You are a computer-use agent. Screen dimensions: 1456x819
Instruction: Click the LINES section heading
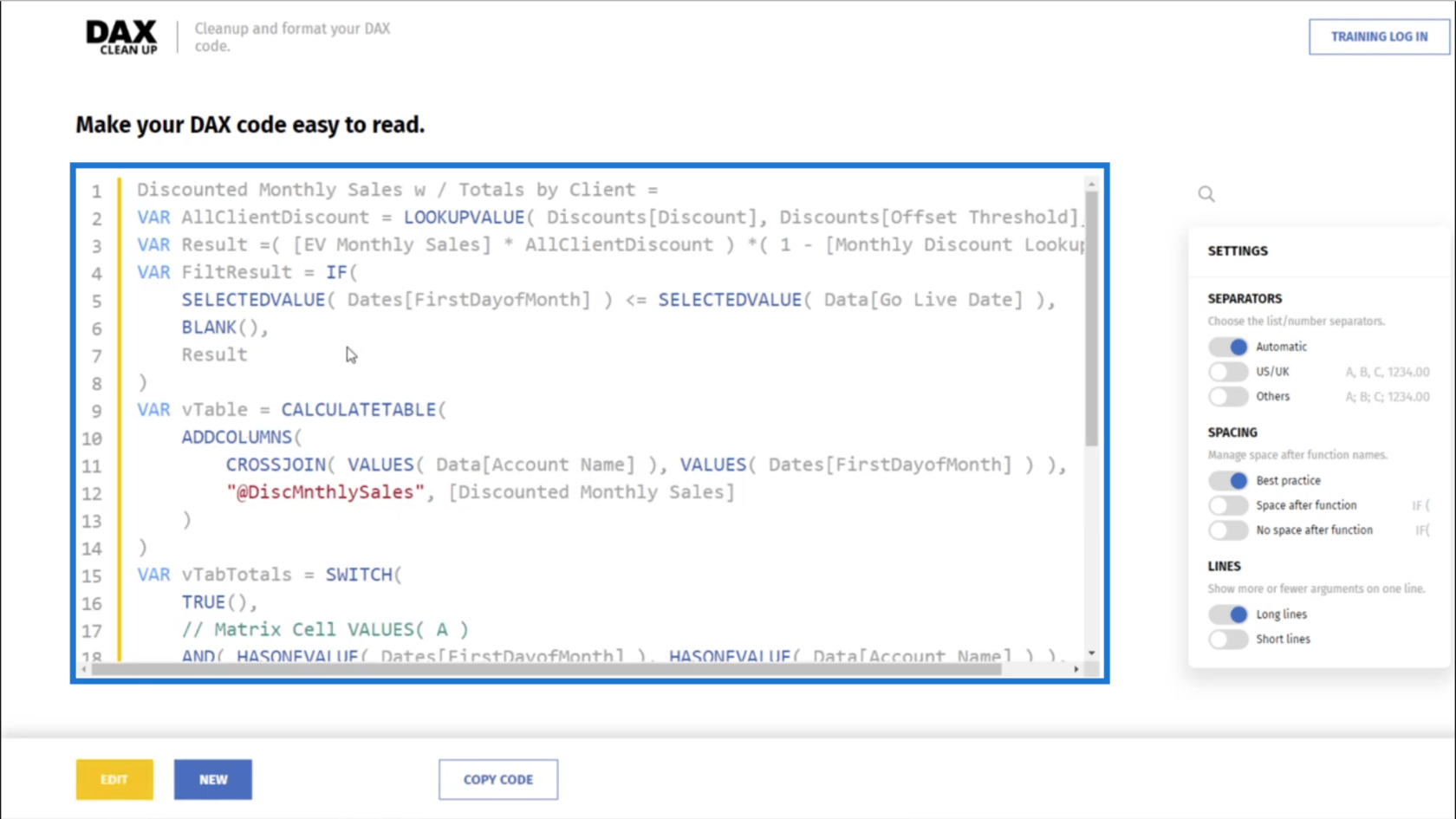[x=1225, y=566]
